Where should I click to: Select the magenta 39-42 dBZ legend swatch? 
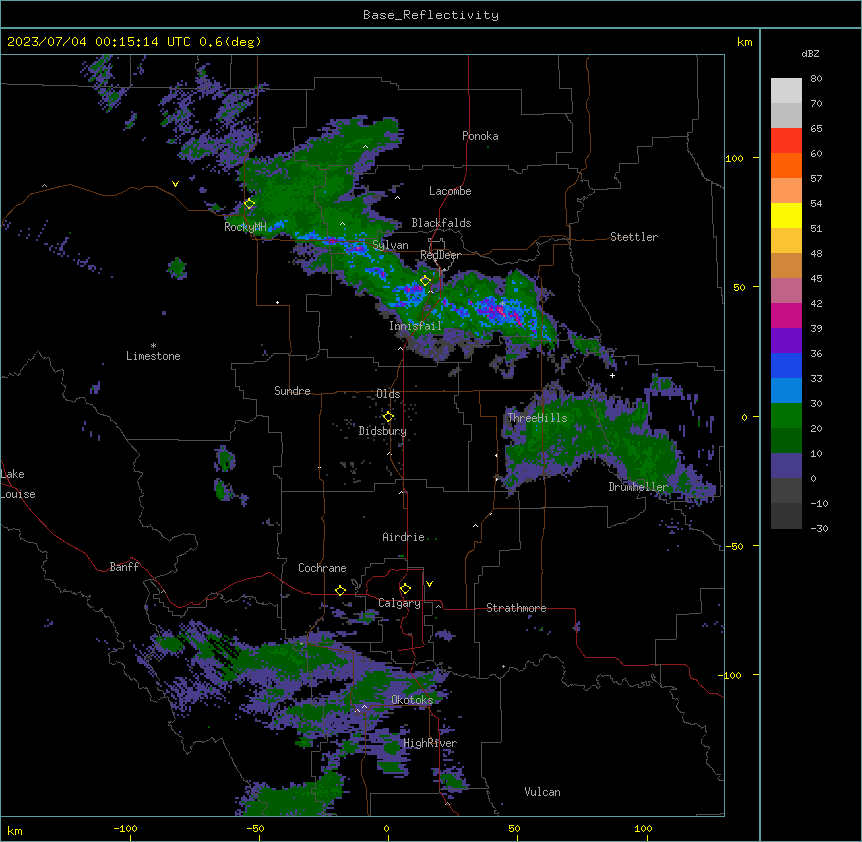pyautogui.click(x=786, y=315)
